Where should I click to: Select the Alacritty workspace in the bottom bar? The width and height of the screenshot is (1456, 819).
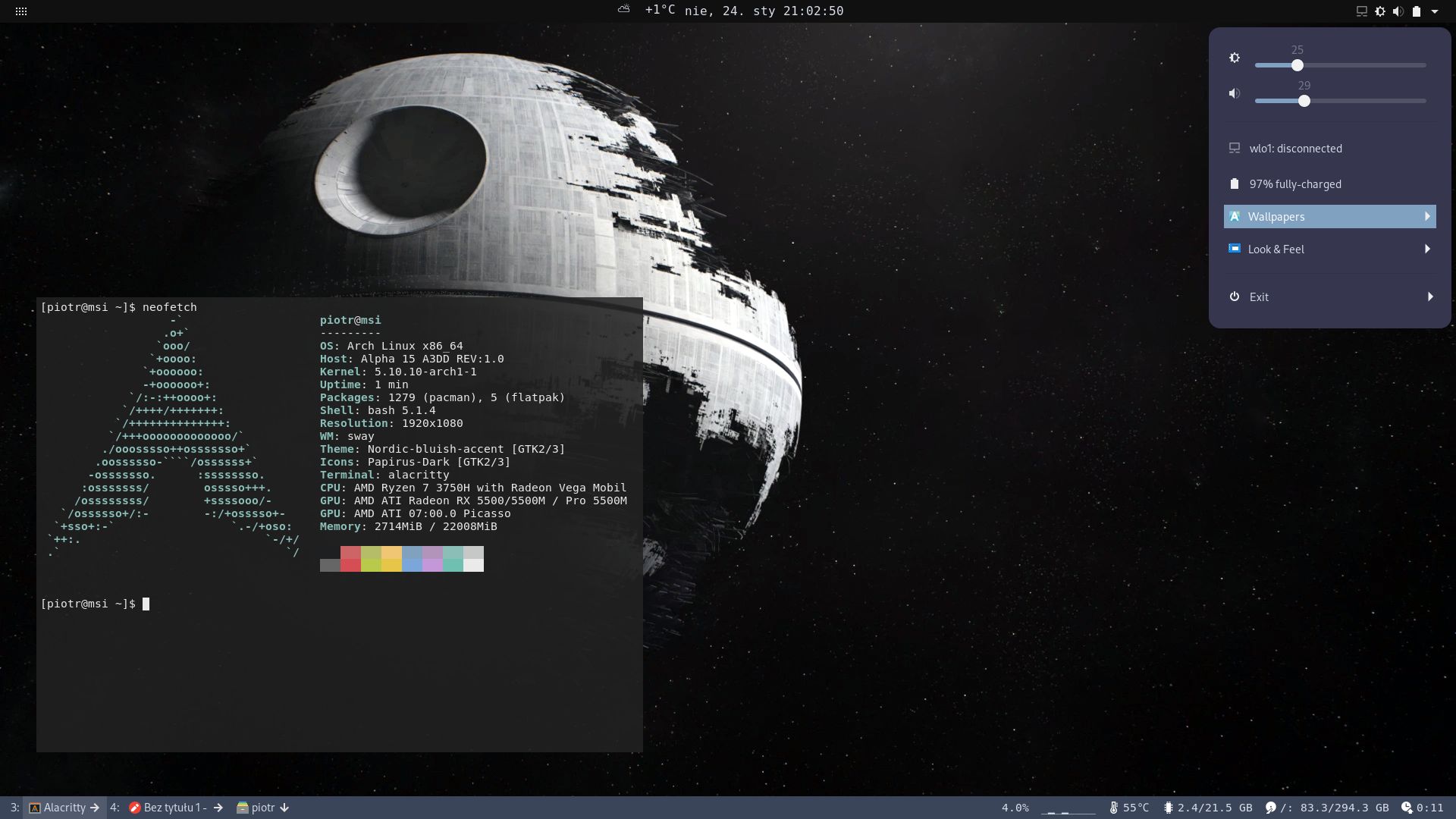pyautogui.click(x=64, y=808)
